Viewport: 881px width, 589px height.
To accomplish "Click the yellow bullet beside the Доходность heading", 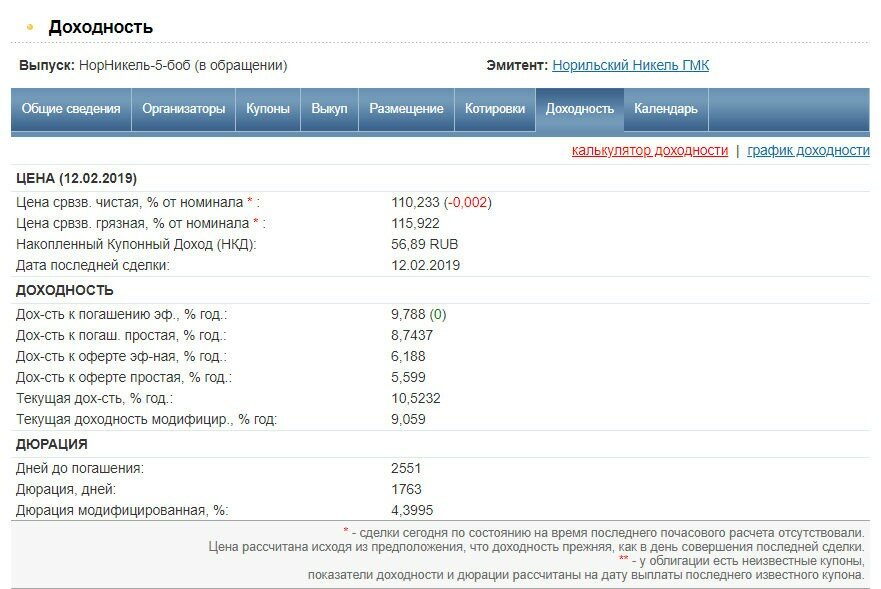I will click(30, 27).
